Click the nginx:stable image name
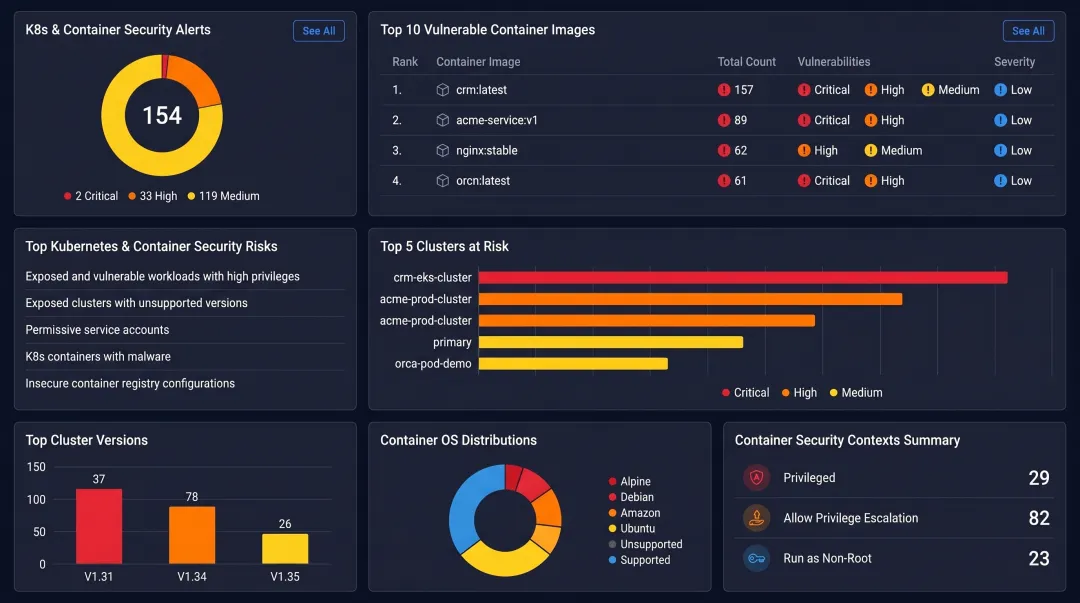Screen dimensions: 1080x603 [x=486, y=151]
